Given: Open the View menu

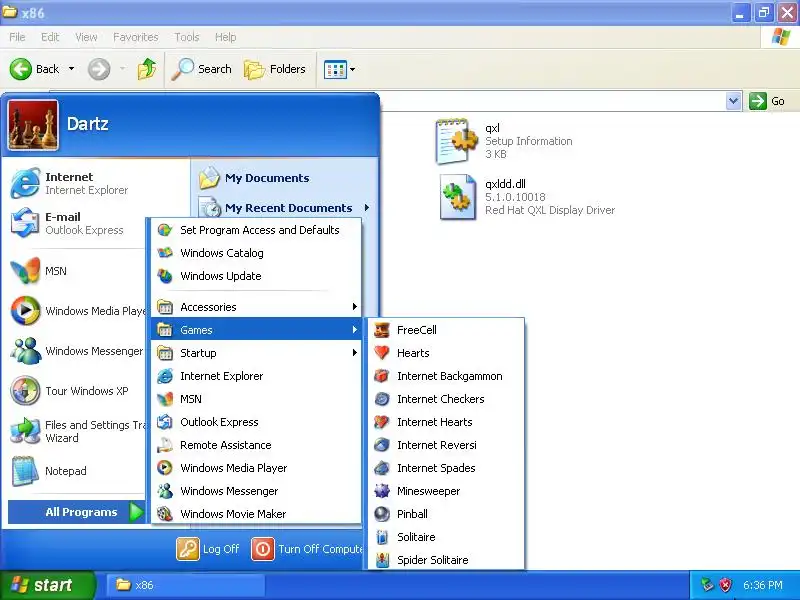Looking at the screenshot, I should (x=86, y=37).
